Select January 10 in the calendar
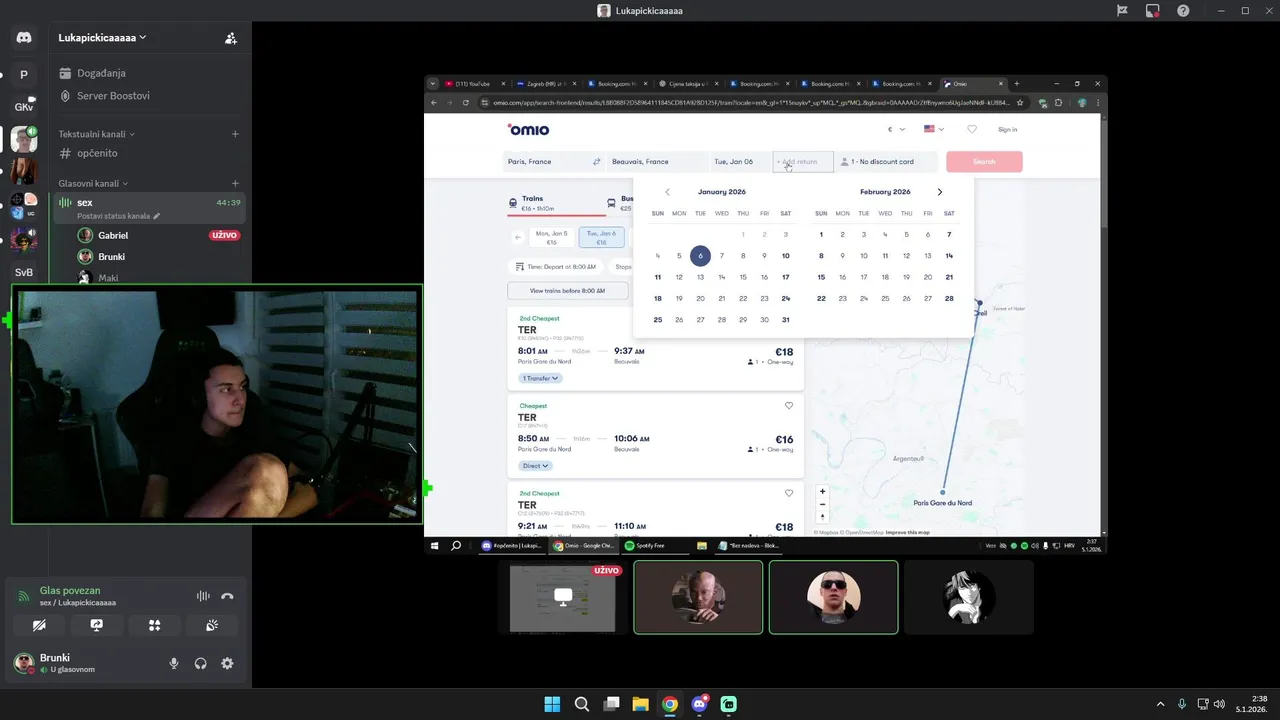Screen dimensions: 1280x720 click(786, 256)
